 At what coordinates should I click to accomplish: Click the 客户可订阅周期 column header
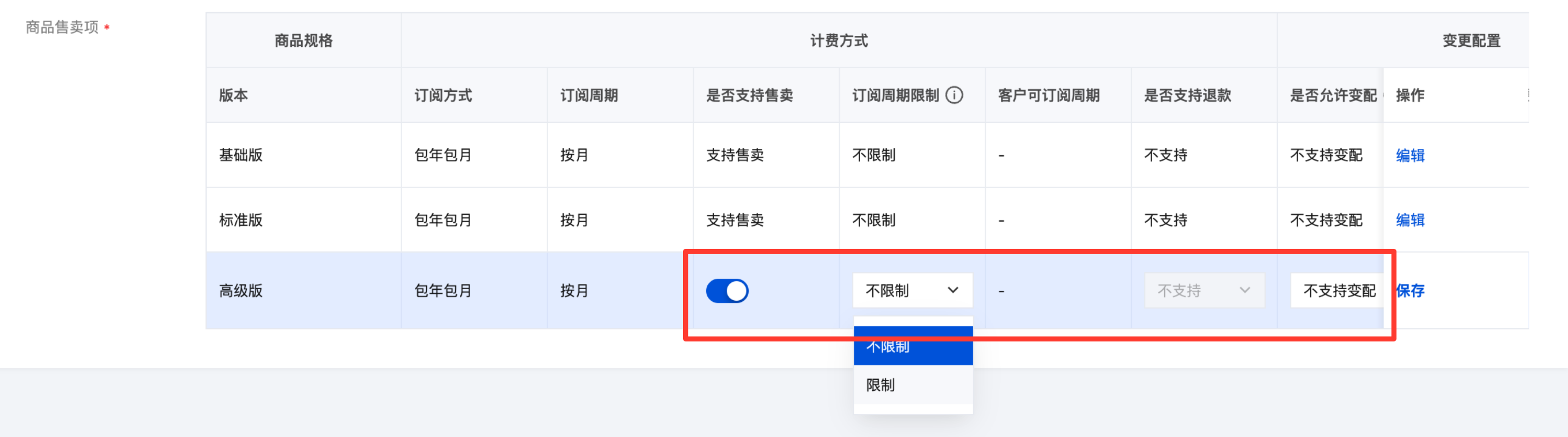1049,95
